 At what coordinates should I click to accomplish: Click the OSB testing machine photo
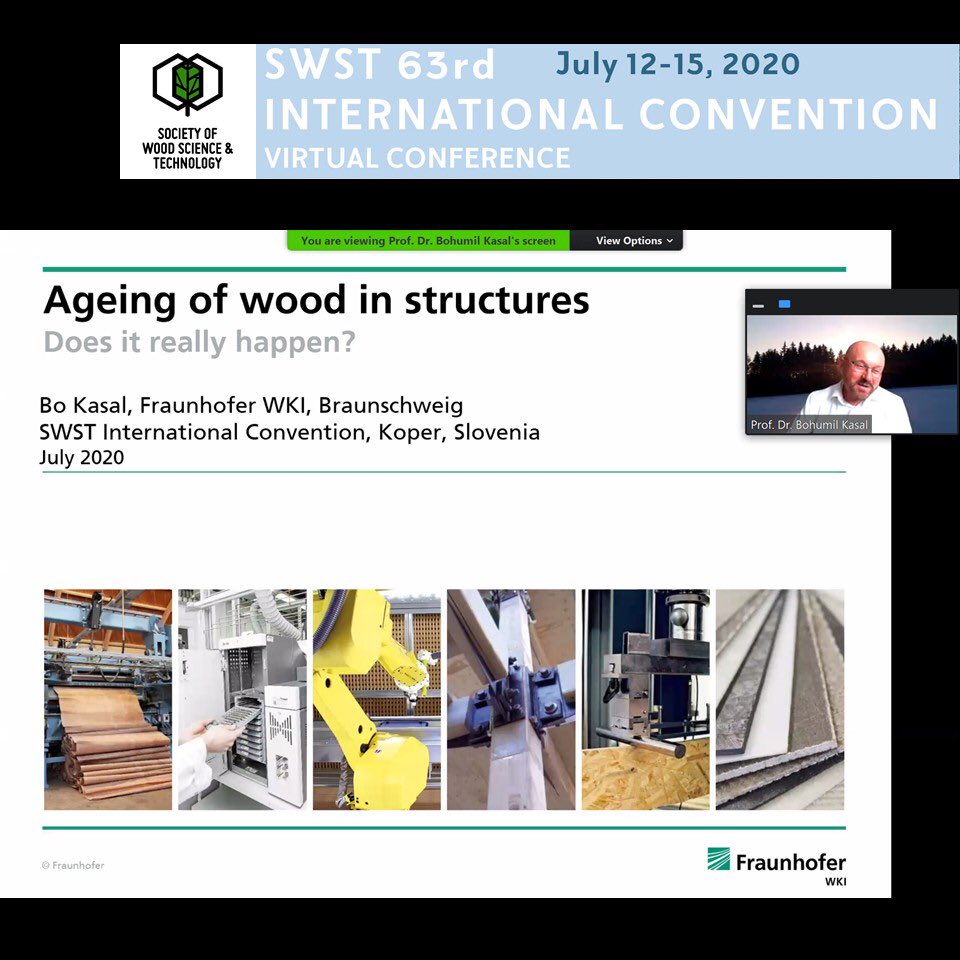point(646,700)
